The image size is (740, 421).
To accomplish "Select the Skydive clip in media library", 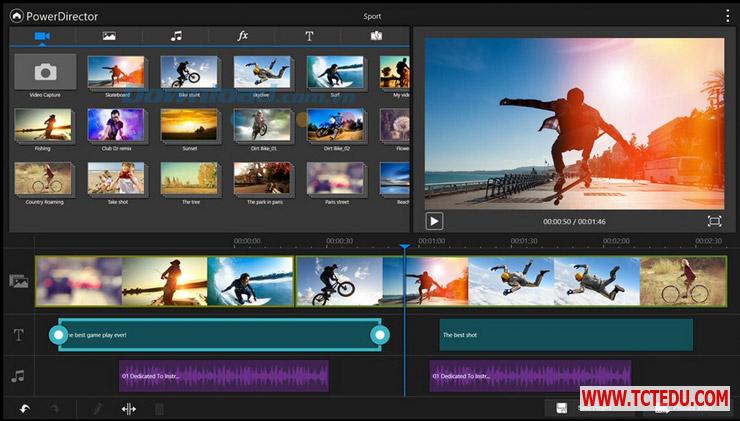I will (x=262, y=72).
